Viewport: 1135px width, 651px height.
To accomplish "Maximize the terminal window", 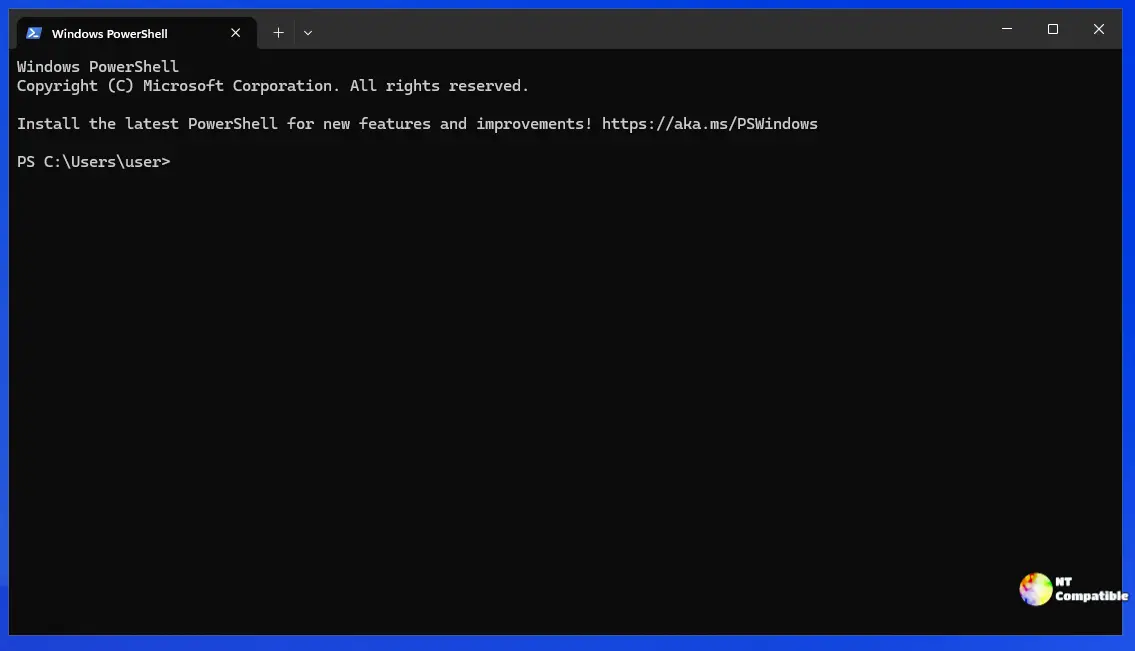I will [x=1053, y=30].
